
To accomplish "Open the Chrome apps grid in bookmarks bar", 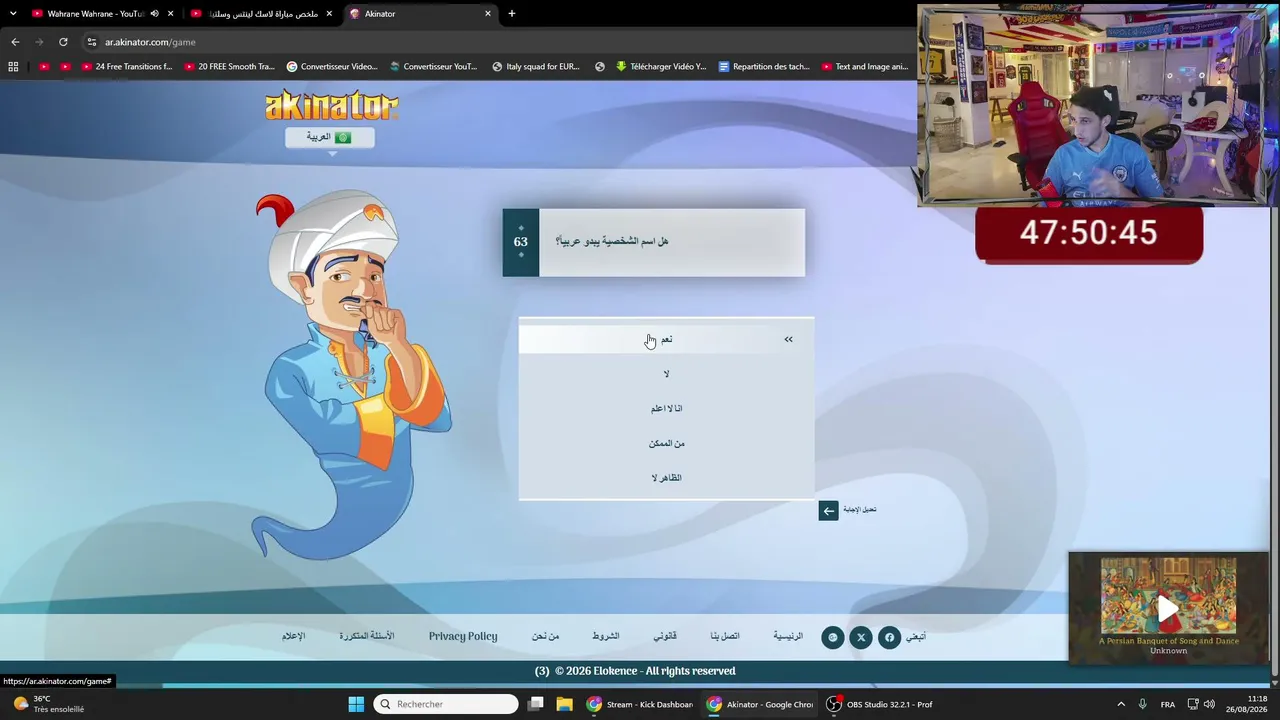I will point(13,67).
